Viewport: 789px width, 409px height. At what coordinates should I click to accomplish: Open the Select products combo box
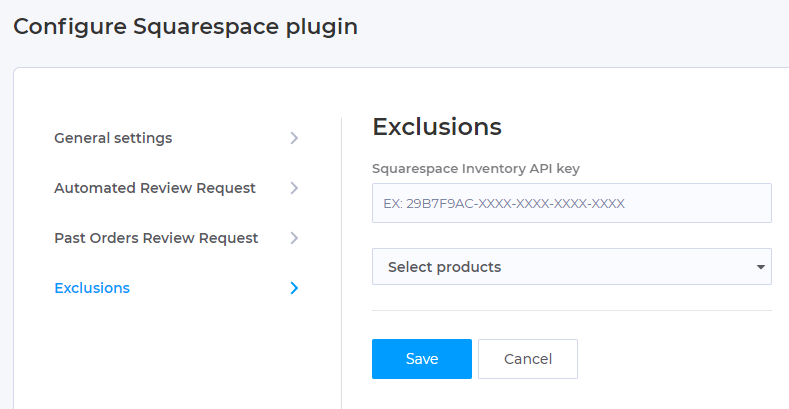tap(572, 267)
